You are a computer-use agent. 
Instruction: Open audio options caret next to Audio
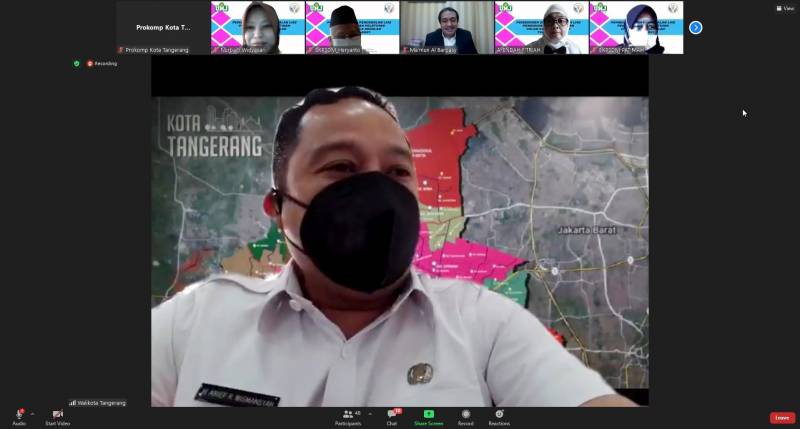pyautogui.click(x=32, y=414)
